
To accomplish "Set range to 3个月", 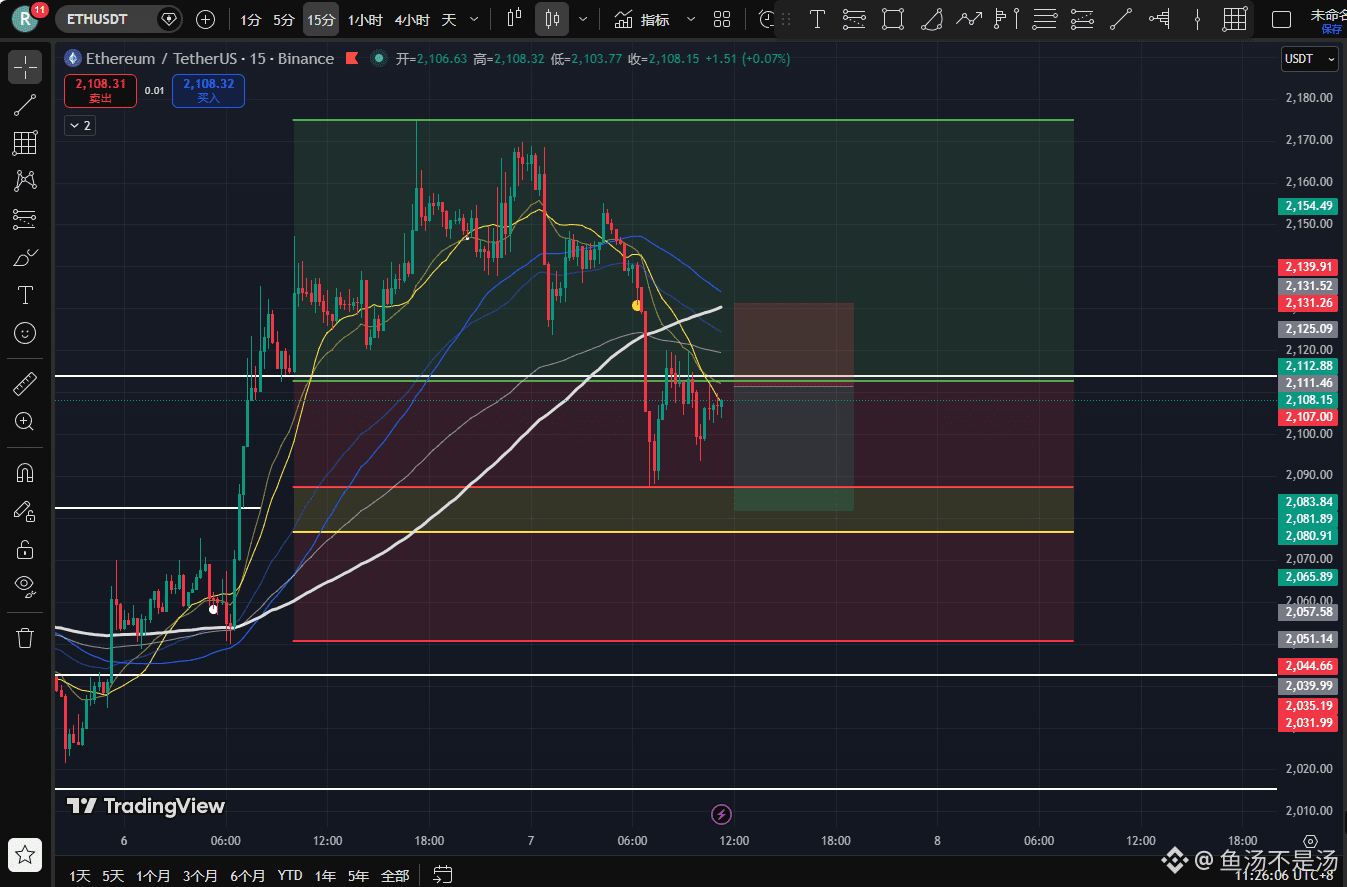I will pos(200,876).
